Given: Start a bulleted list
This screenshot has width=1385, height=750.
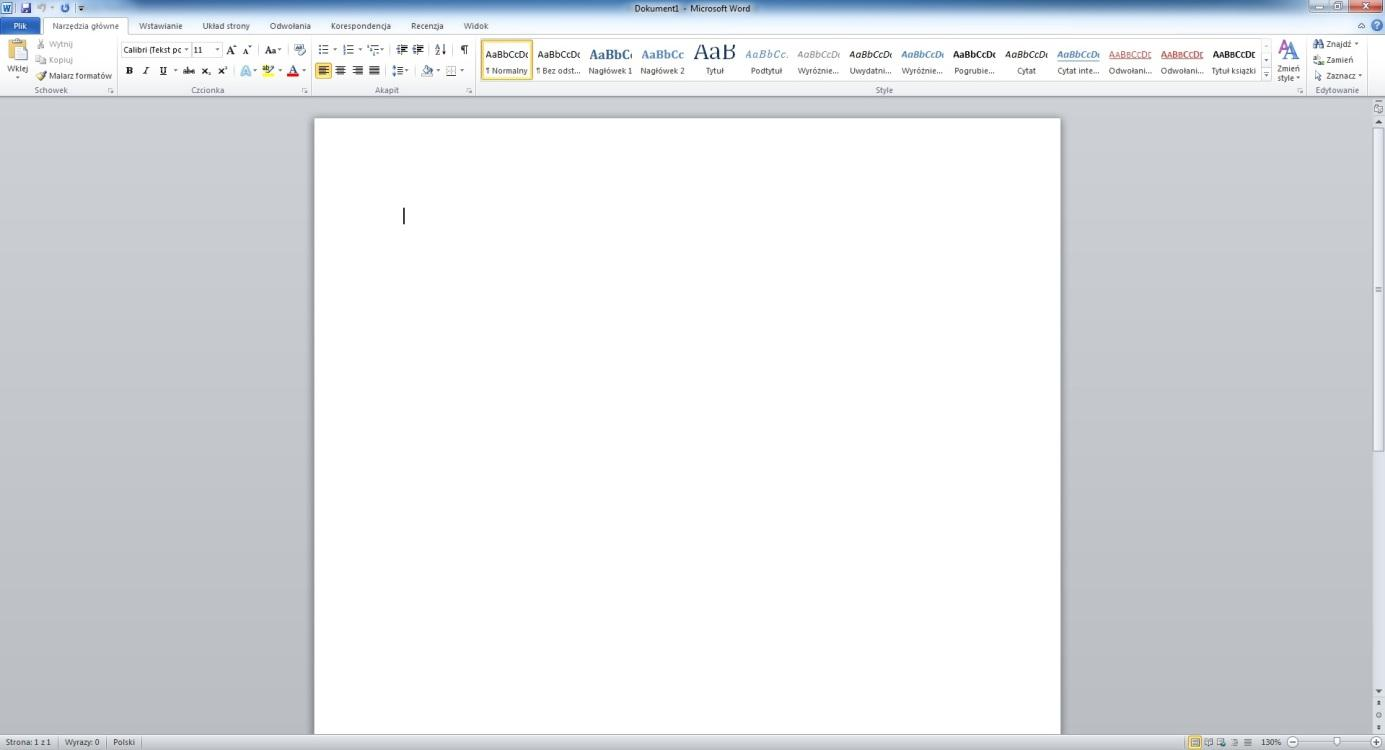Looking at the screenshot, I should coord(323,50).
